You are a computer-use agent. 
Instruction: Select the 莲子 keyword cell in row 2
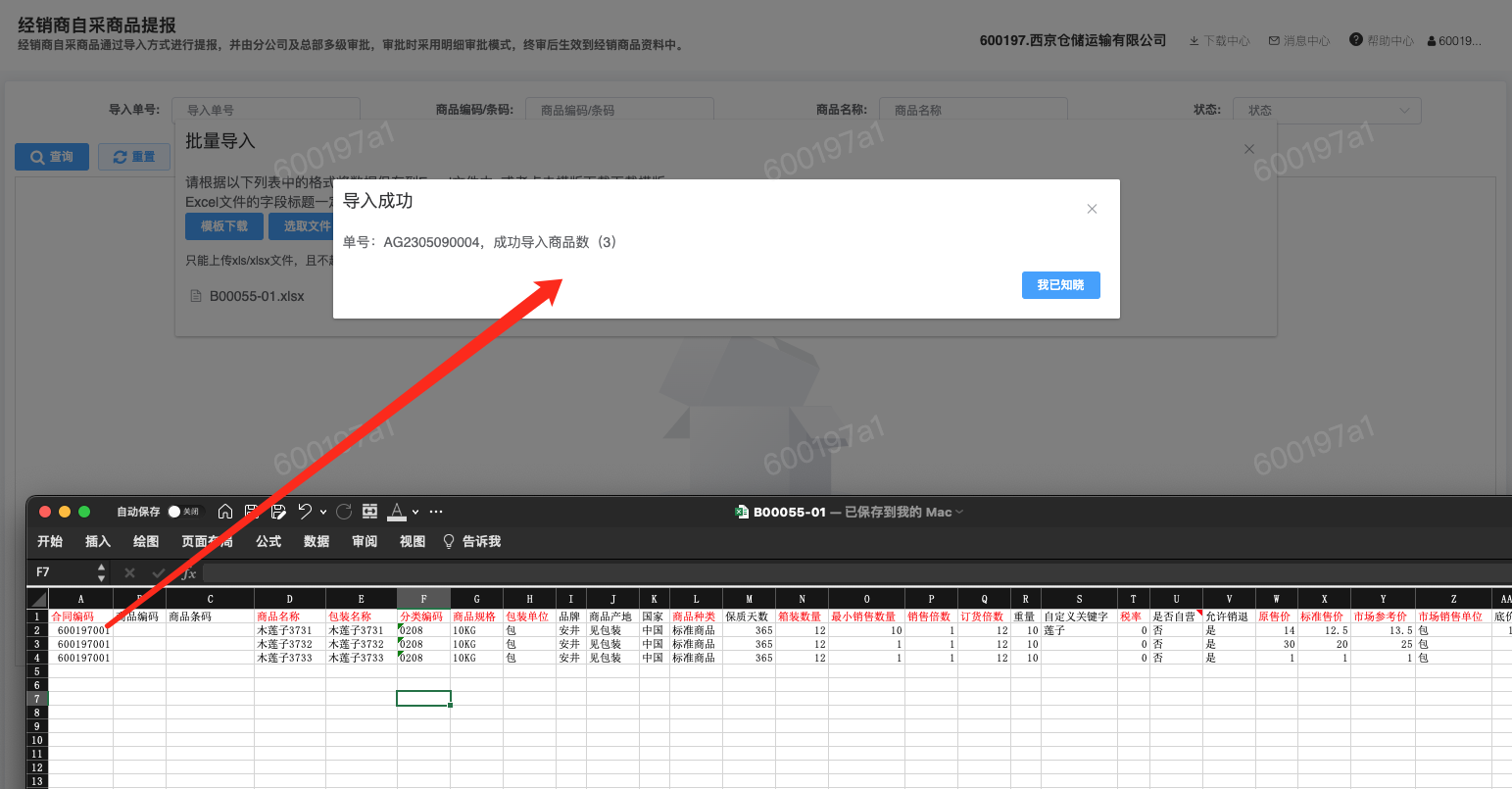tap(1079, 630)
